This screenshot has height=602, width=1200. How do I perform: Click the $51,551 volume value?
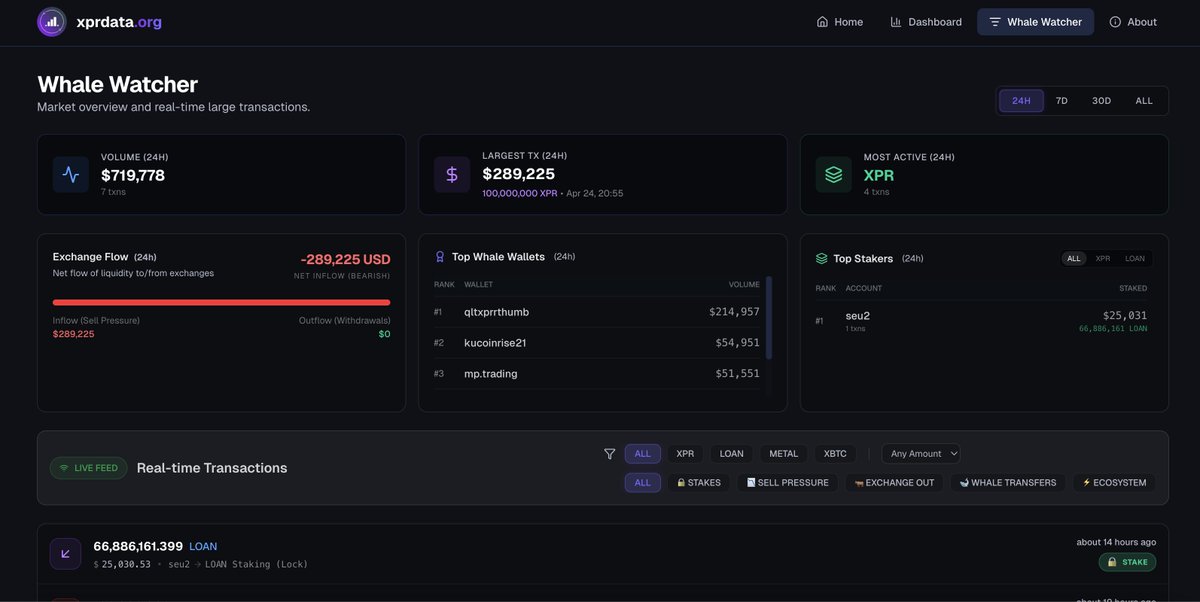point(737,374)
